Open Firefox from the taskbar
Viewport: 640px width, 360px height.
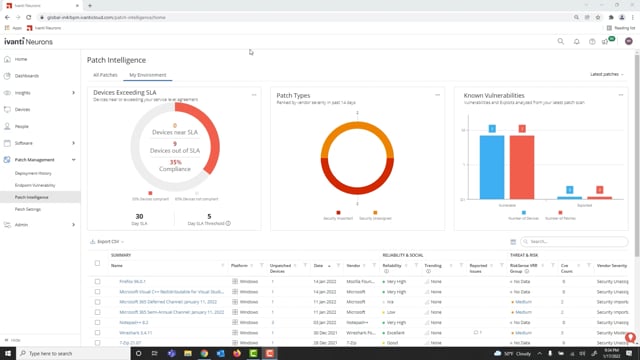237,353
